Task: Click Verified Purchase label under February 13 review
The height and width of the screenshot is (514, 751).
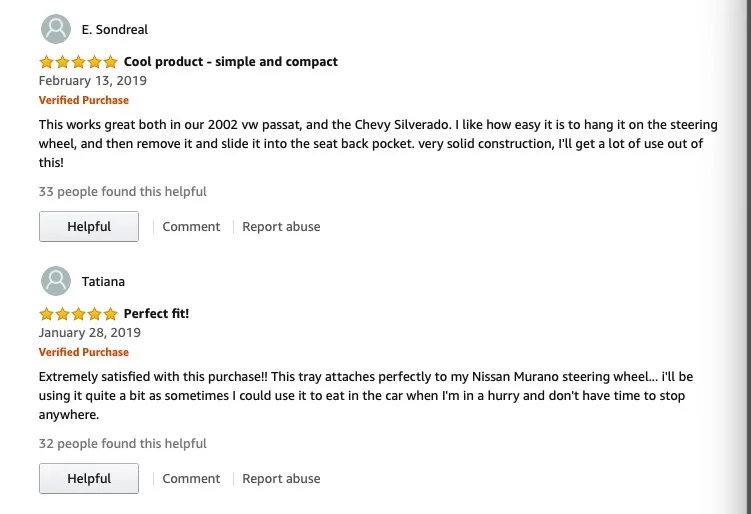Action: tap(84, 100)
